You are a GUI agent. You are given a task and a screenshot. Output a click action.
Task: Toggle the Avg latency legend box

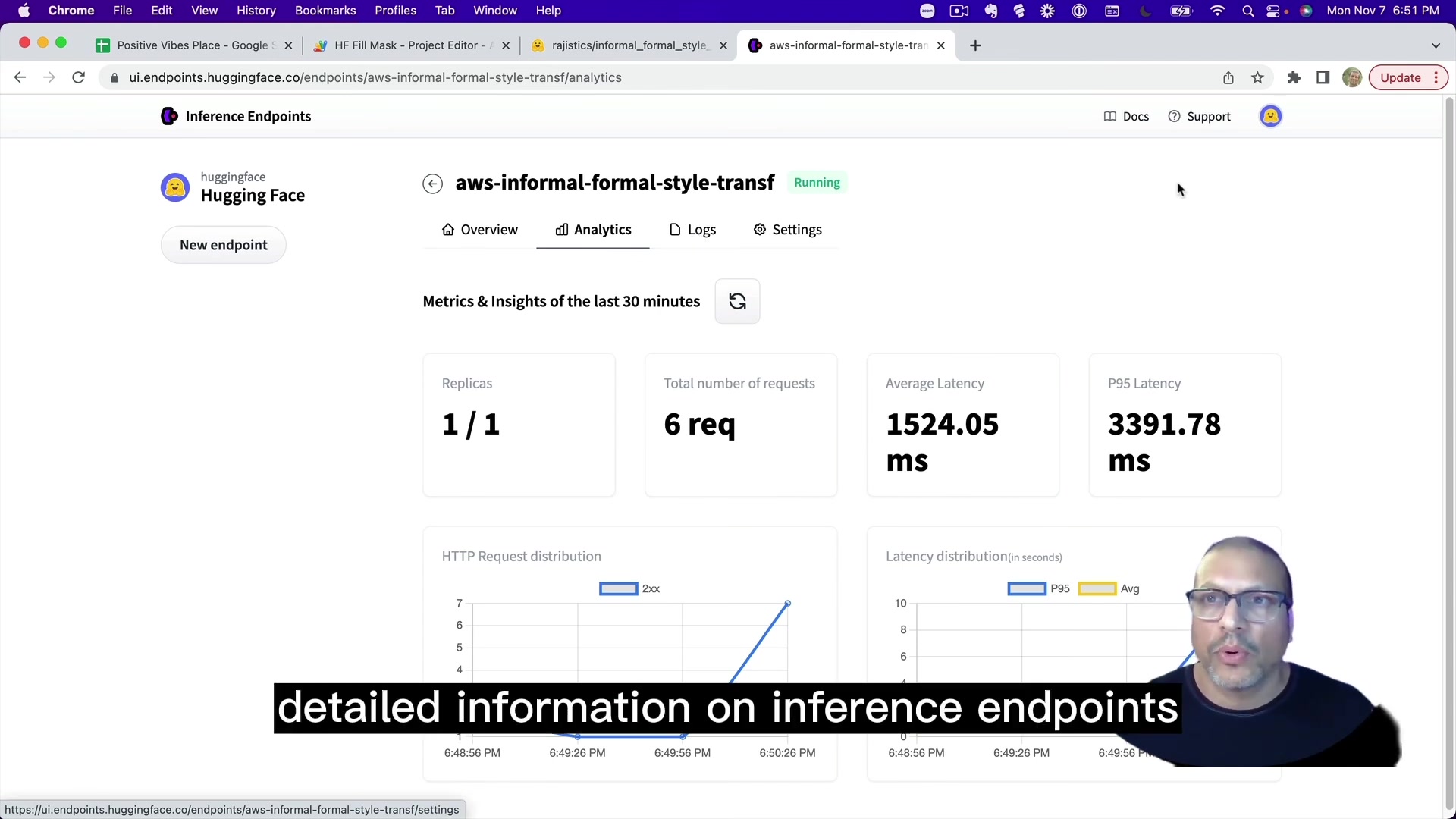point(1097,588)
